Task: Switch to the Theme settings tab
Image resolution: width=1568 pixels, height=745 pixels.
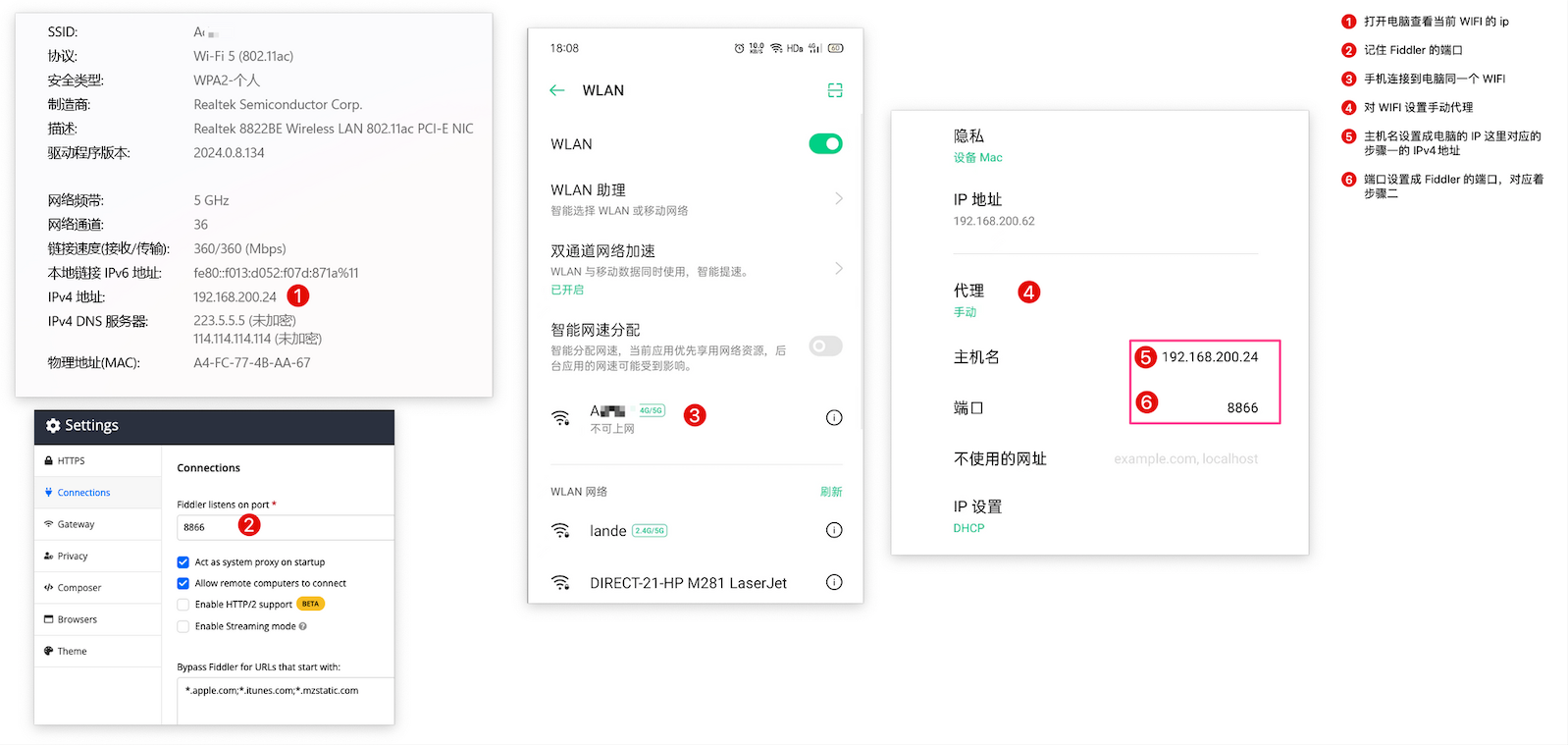Action: [97, 651]
